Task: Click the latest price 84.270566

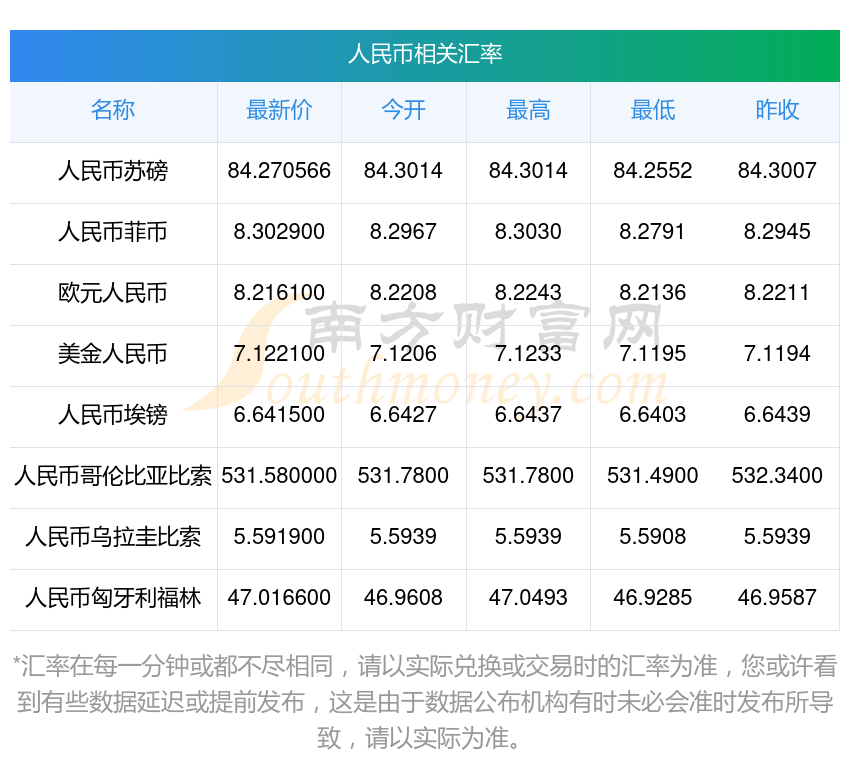Action: tap(279, 171)
